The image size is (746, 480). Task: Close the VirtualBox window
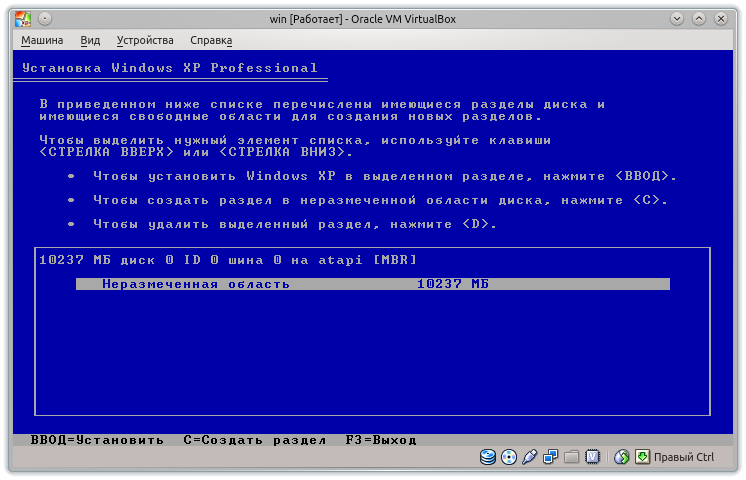click(721, 19)
